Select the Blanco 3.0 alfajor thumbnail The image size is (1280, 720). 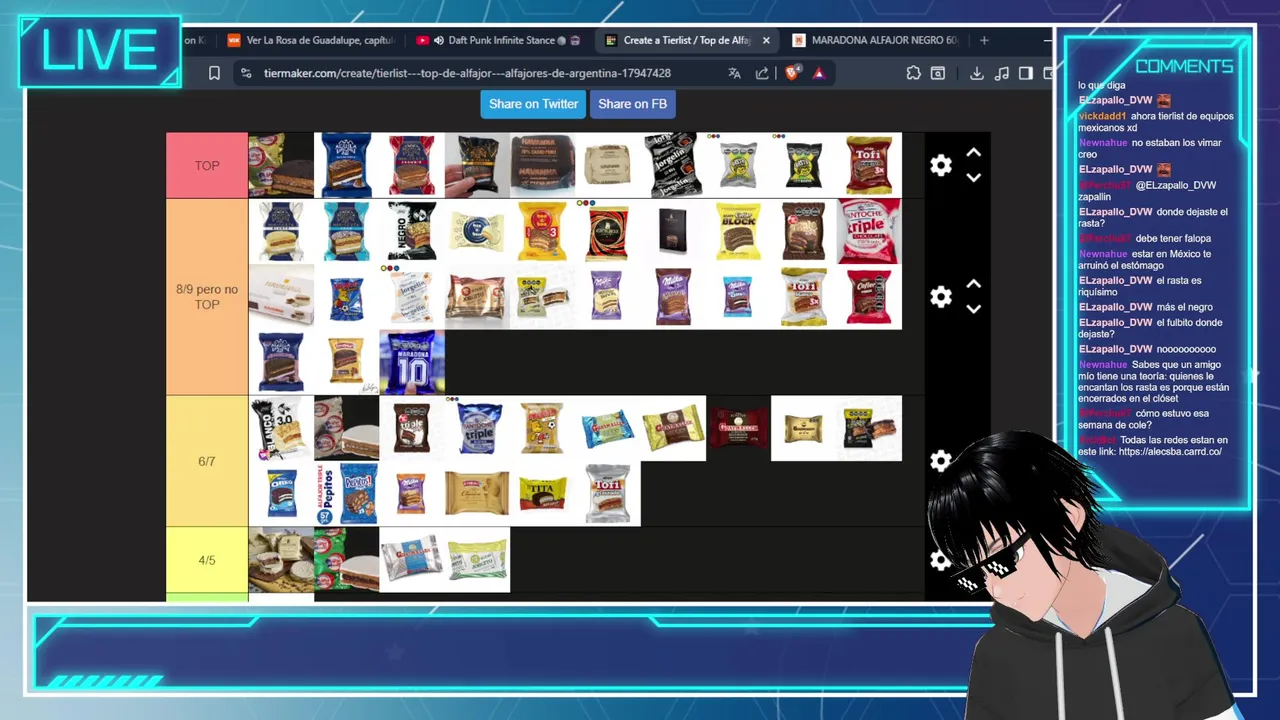[x=281, y=428]
